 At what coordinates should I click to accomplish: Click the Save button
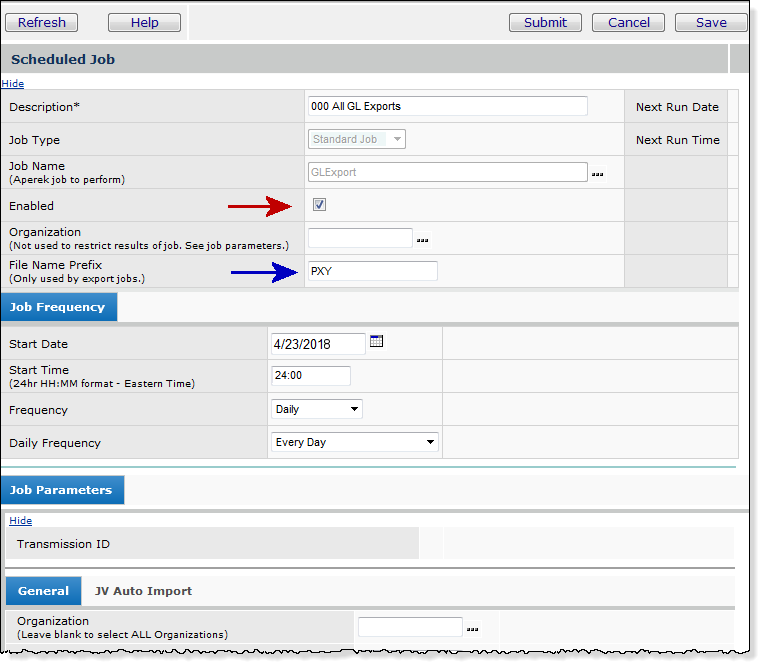click(x=711, y=22)
